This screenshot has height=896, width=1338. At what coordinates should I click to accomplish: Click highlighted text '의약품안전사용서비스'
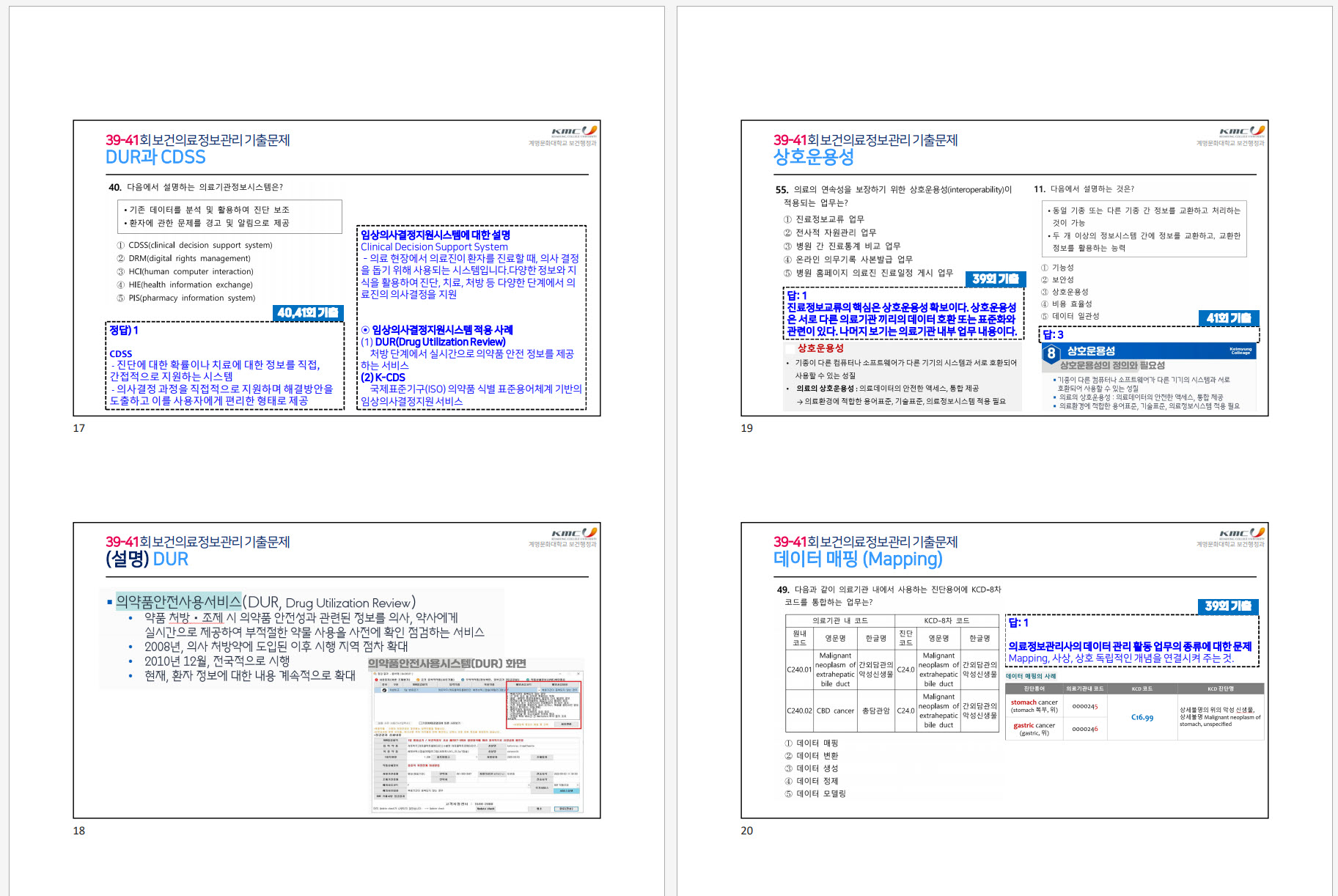(179, 602)
